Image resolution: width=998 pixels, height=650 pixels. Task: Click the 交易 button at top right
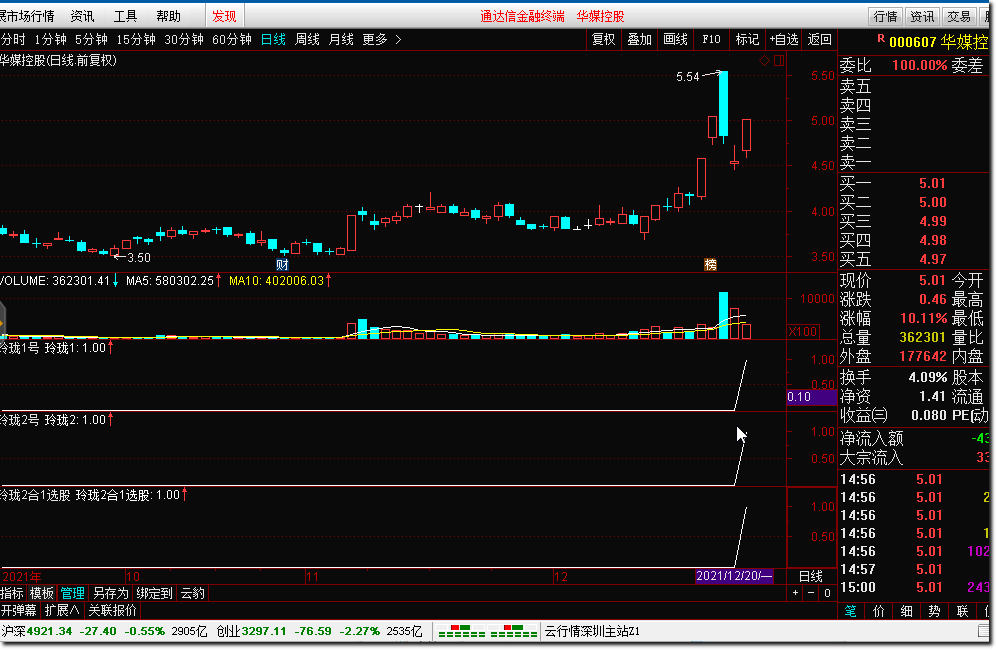tap(959, 17)
